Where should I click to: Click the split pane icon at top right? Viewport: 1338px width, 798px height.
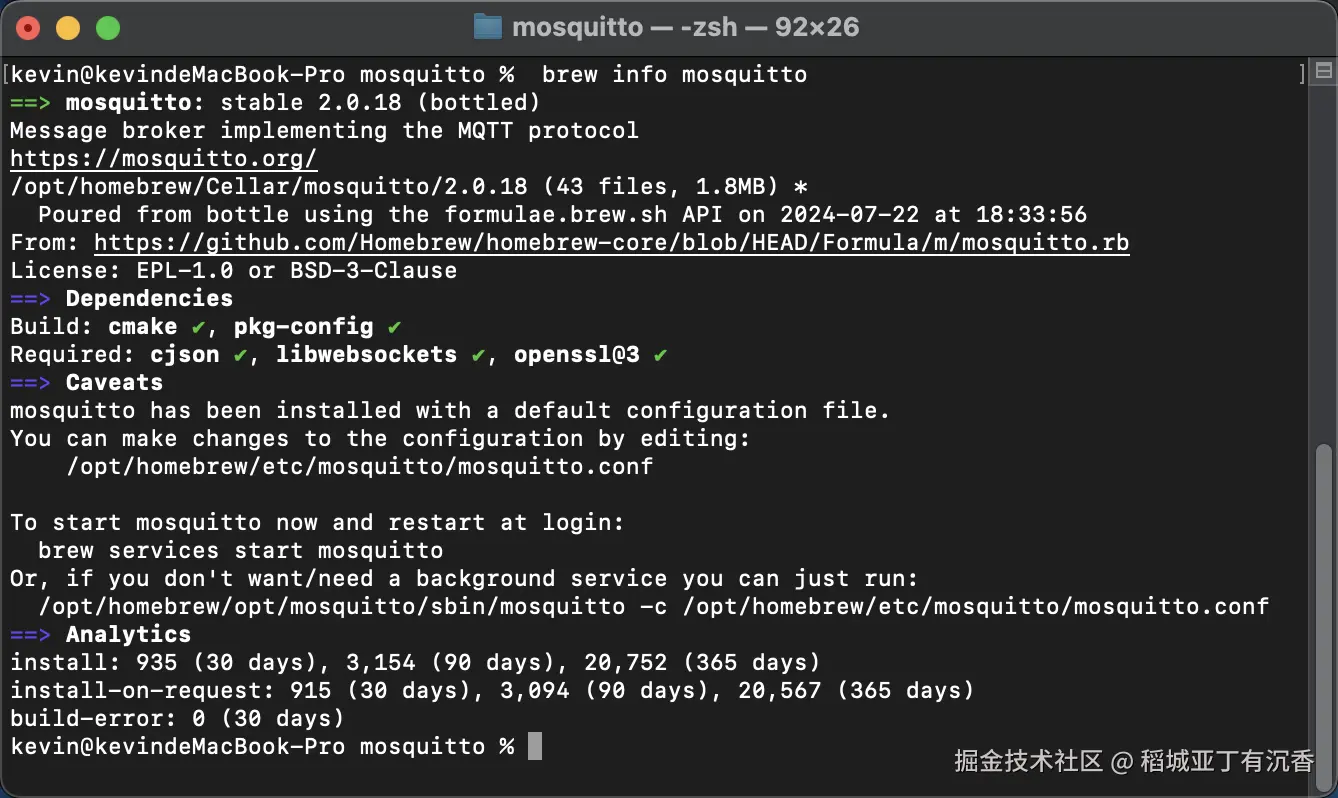1323,71
